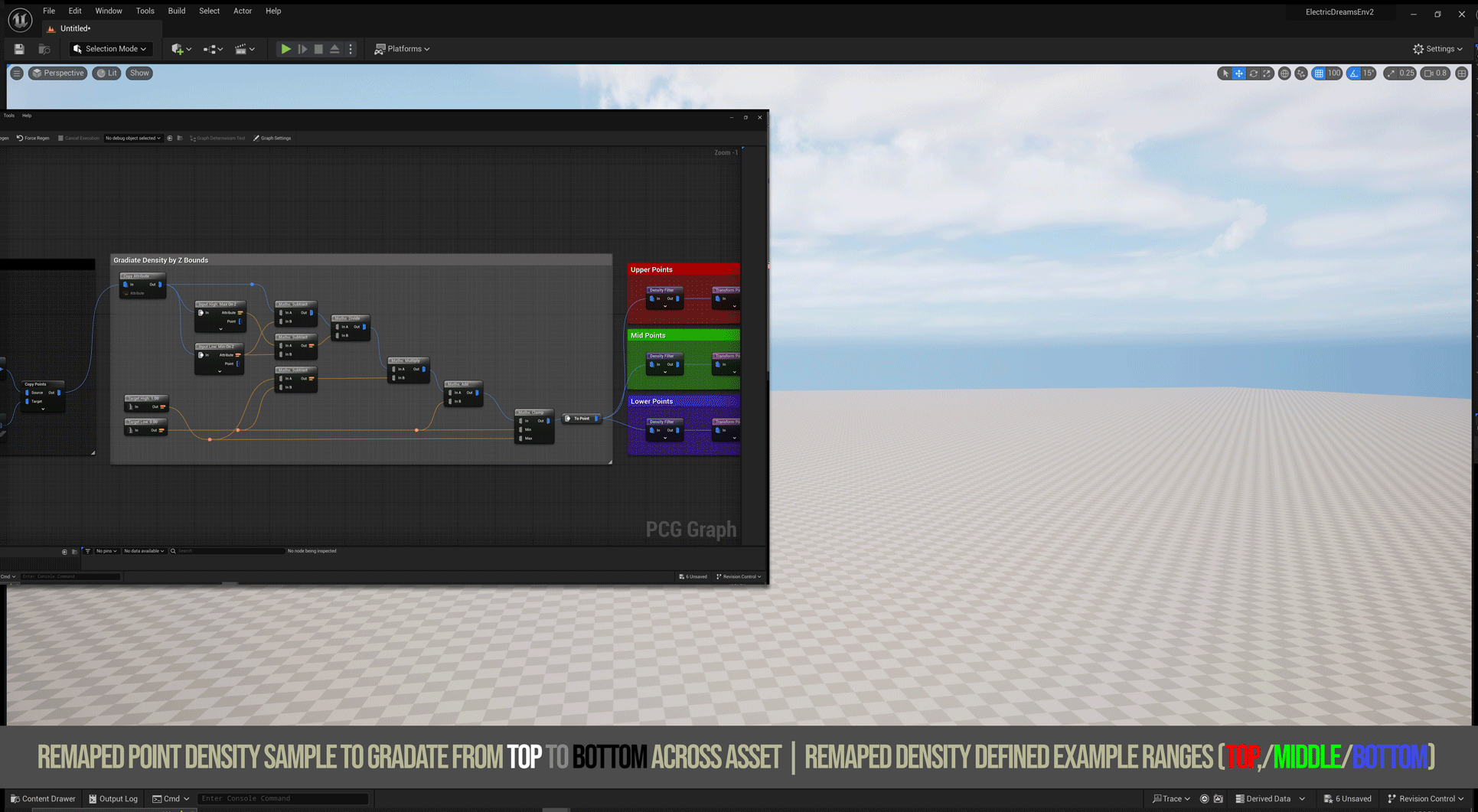Click the Eject from player button

click(334, 49)
